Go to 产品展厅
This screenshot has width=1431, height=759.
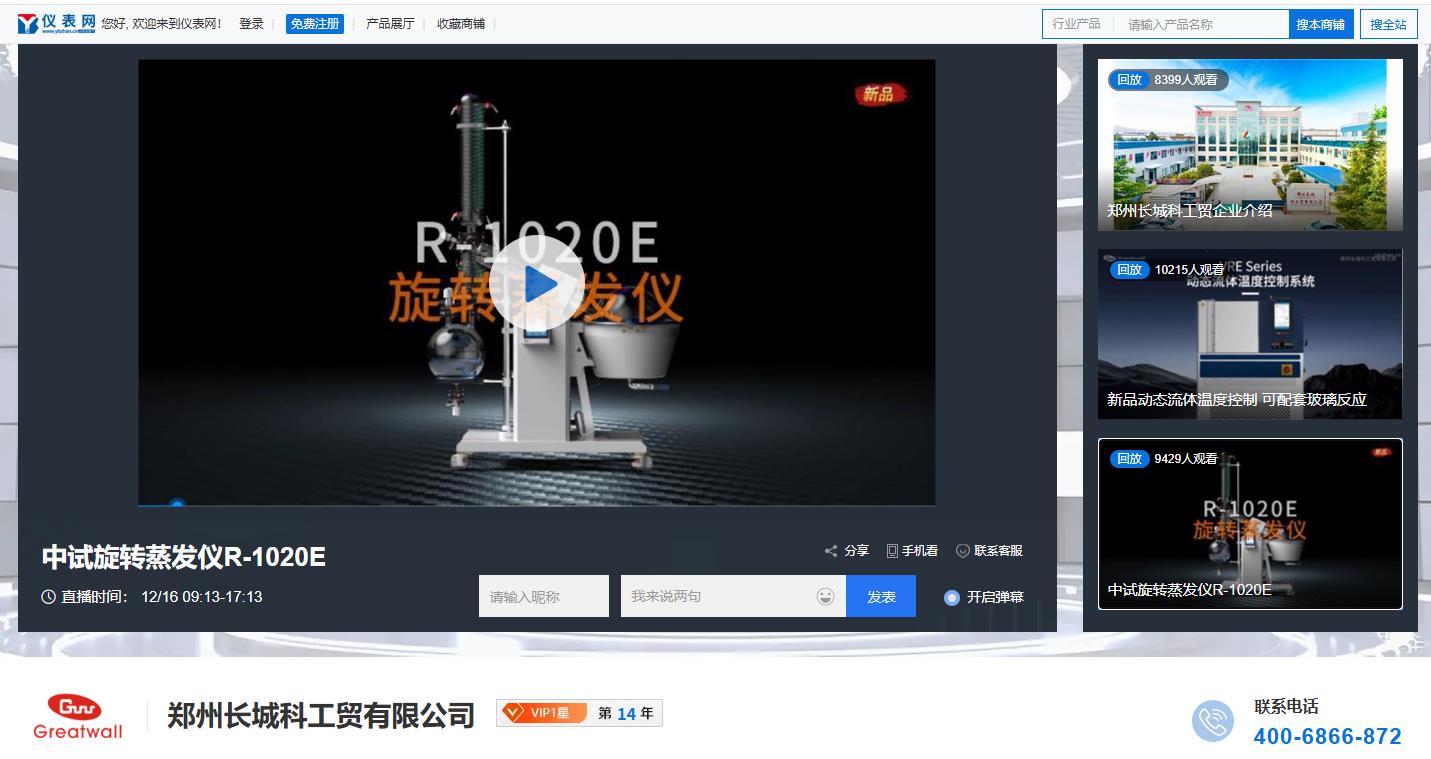click(x=390, y=24)
